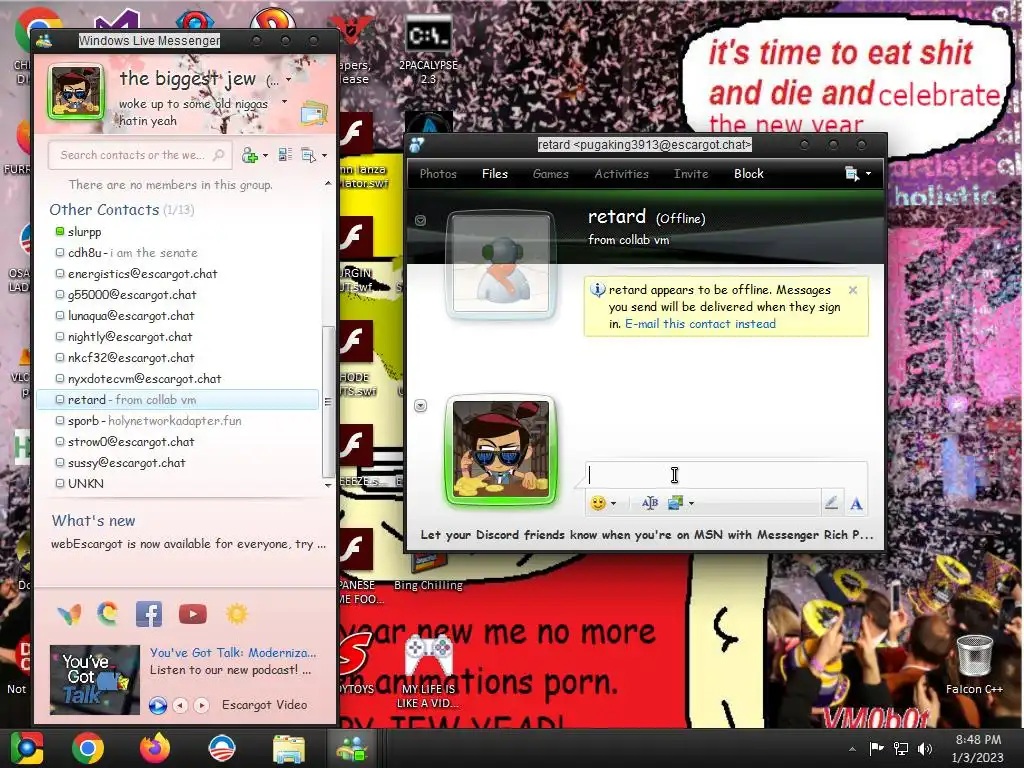The height and width of the screenshot is (768, 1024).
Task: Click the chat message input box
Action: click(726, 475)
